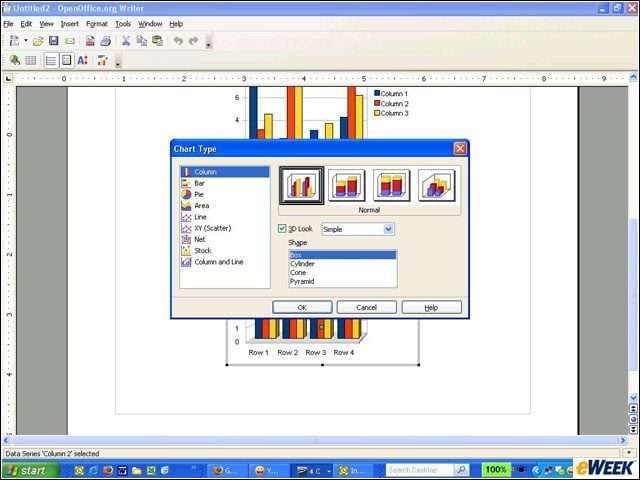Image resolution: width=640 pixels, height=480 pixels.
Task: Click the Windows start button
Action: 30,470
